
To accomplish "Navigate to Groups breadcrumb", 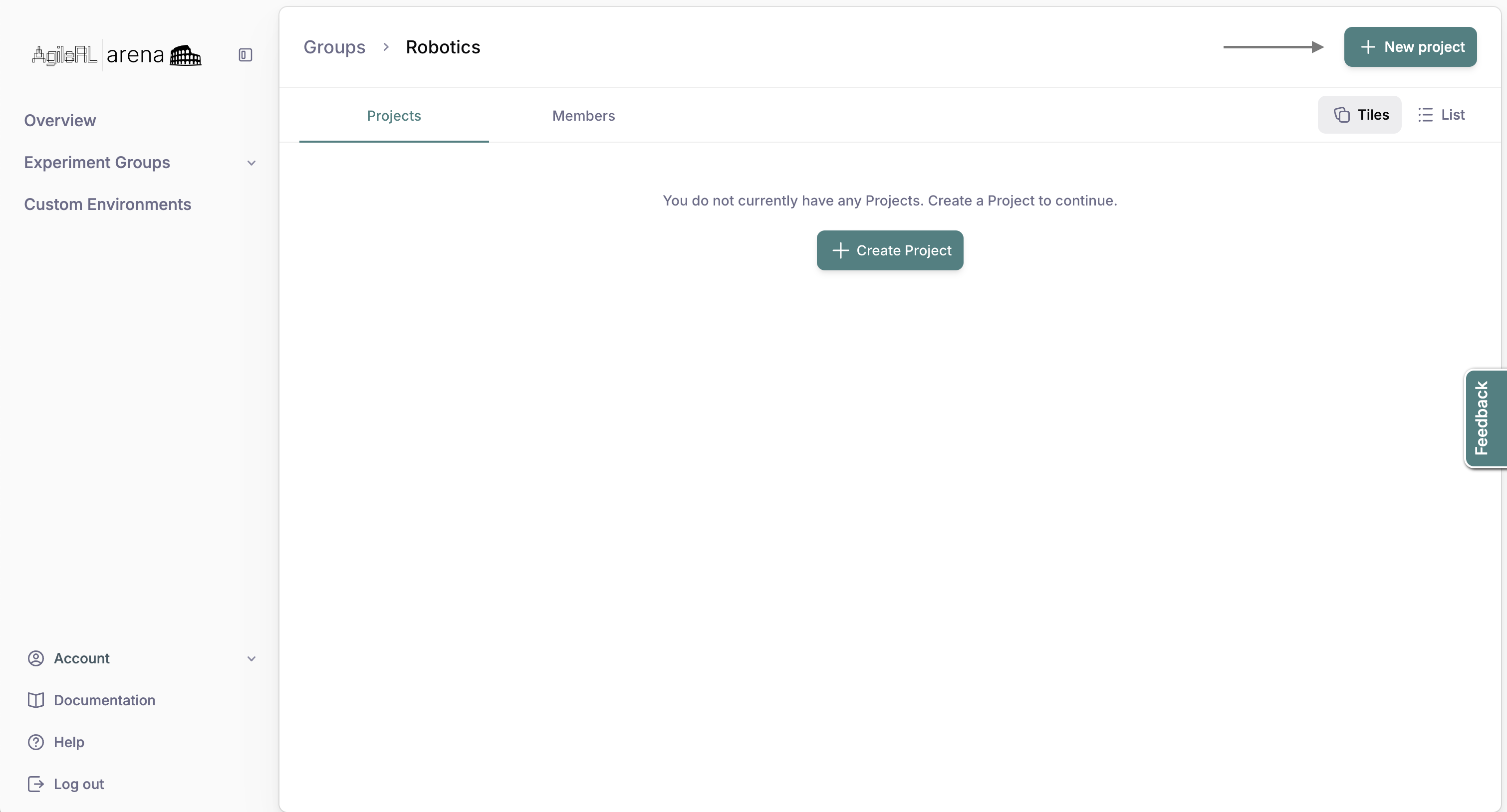I will 335,47.
